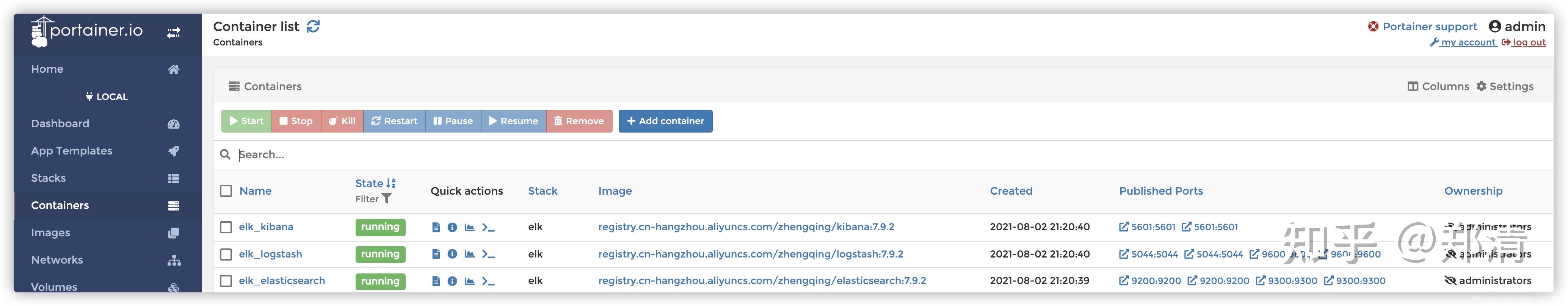This screenshot has height=306, width=1568.
Task: Click the Stop button
Action: coord(296,121)
